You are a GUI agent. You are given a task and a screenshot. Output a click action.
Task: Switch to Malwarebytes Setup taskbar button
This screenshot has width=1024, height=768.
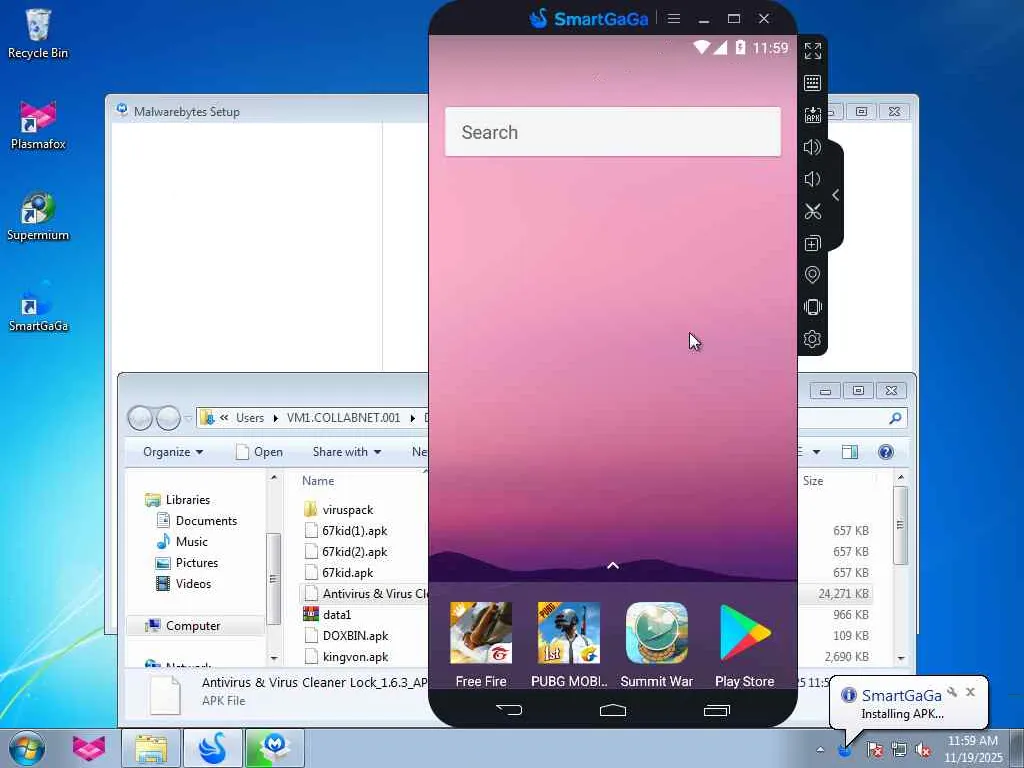275,748
